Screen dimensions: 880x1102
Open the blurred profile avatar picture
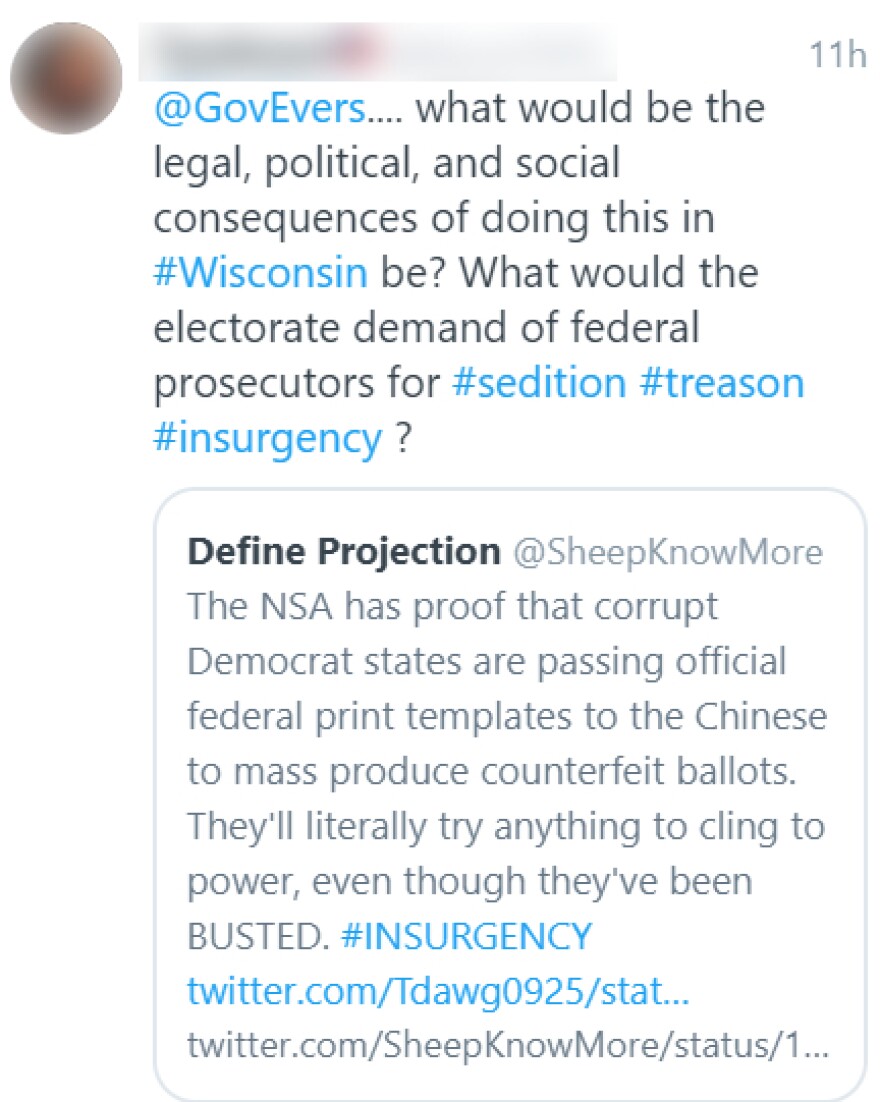point(65,78)
